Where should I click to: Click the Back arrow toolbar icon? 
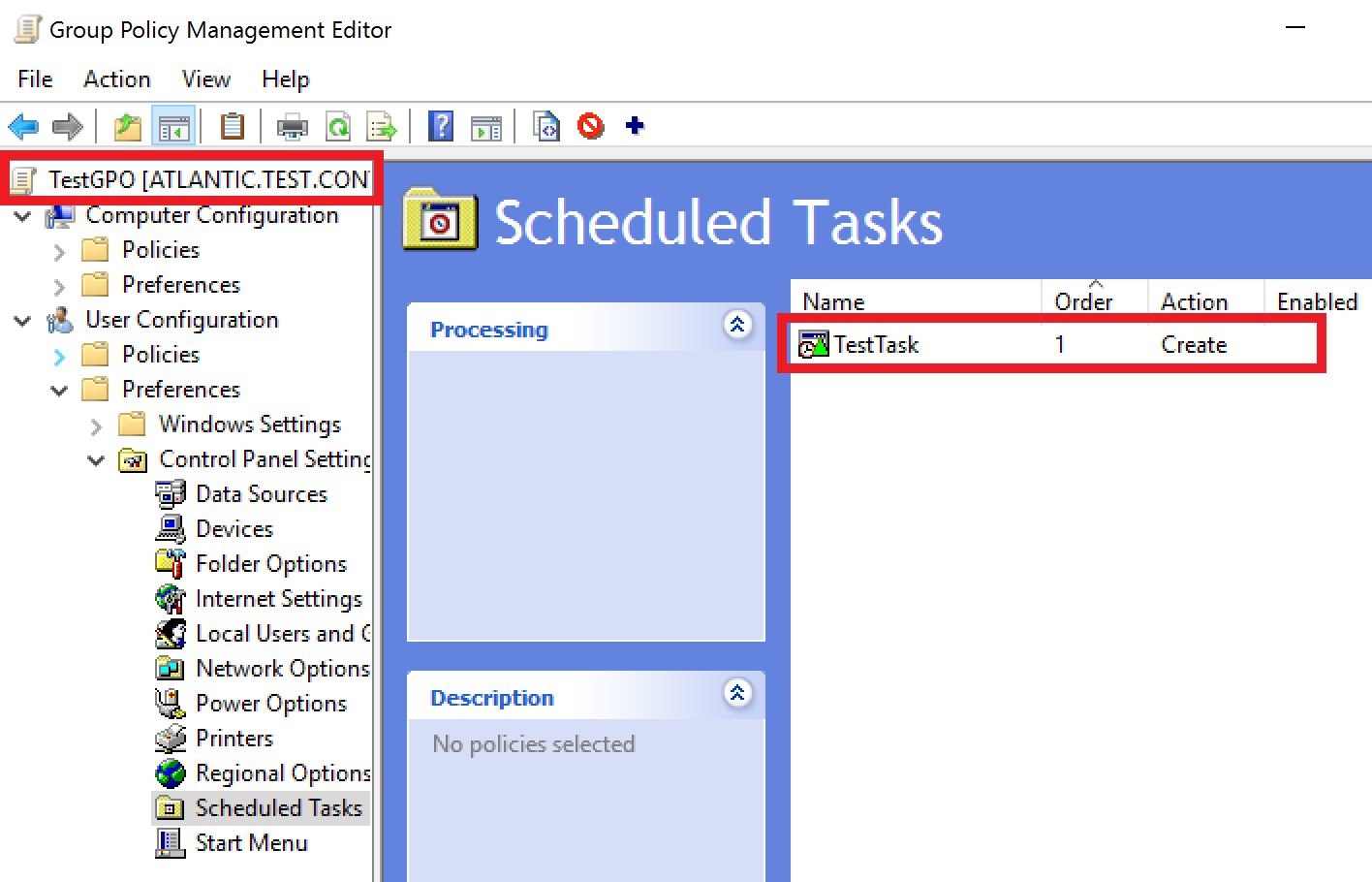pyautogui.click(x=23, y=126)
